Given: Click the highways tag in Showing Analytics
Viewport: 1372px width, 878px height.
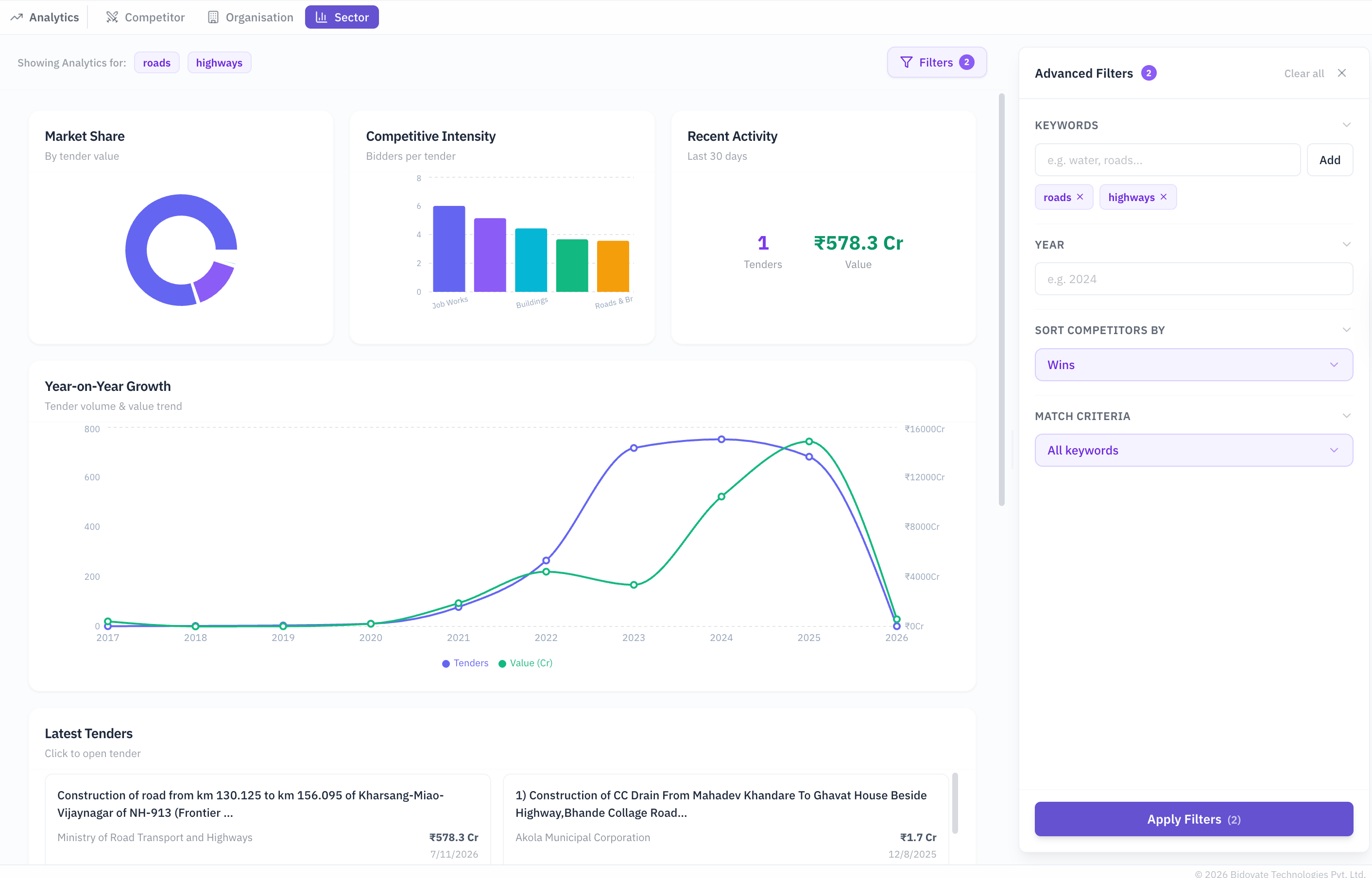Looking at the screenshot, I should coord(219,63).
